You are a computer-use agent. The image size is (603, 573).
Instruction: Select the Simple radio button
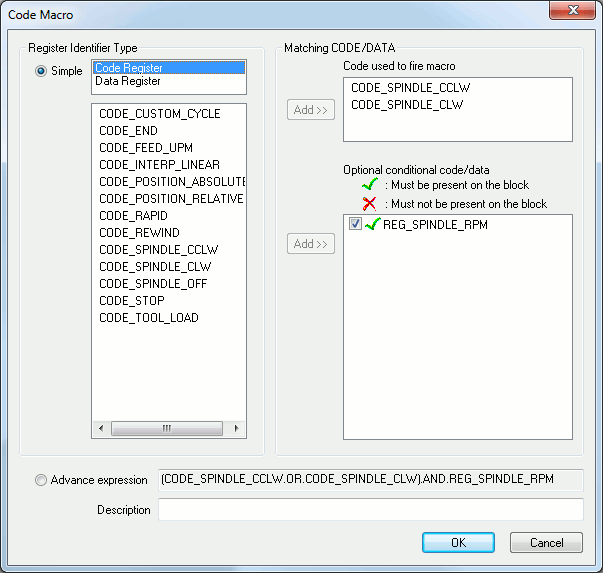pos(41,71)
